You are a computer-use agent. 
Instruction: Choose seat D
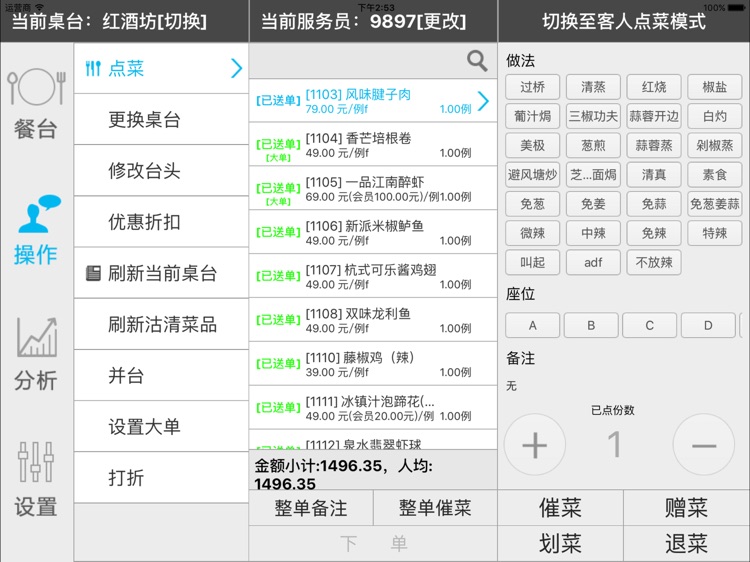pos(708,325)
